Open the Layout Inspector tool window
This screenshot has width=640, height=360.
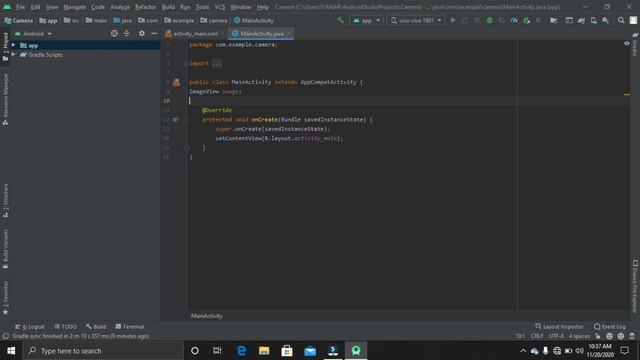[559, 327]
